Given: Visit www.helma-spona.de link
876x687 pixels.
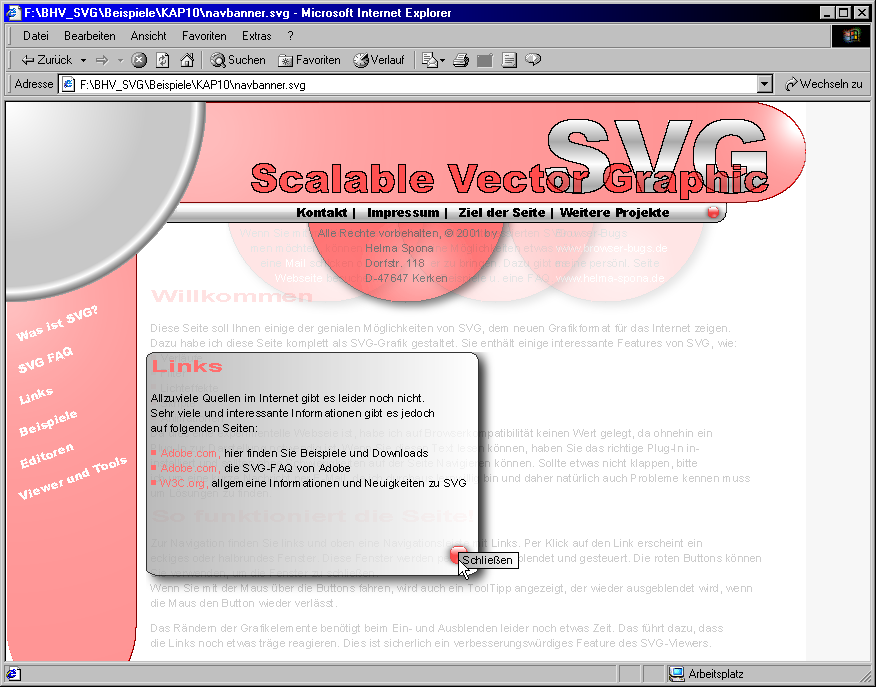Looking at the screenshot, I should coord(610,278).
